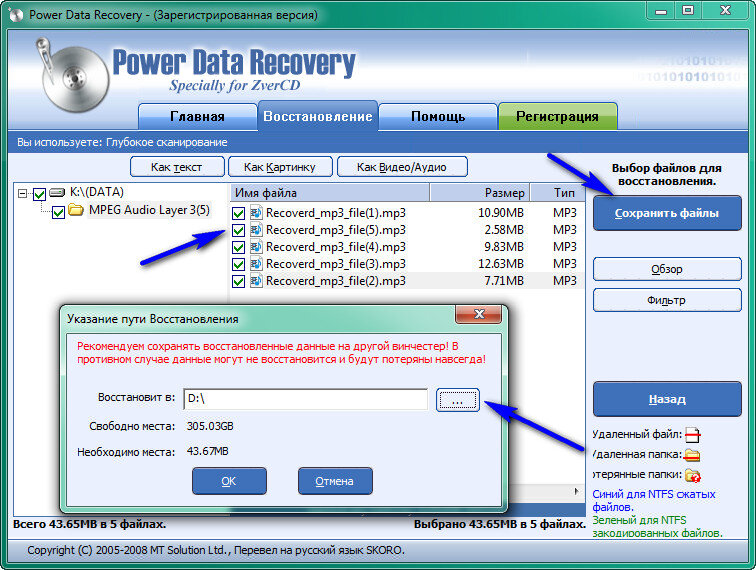Browse for folder with the ... button
This screenshot has width=756, height=570.
tap(458, 400)
